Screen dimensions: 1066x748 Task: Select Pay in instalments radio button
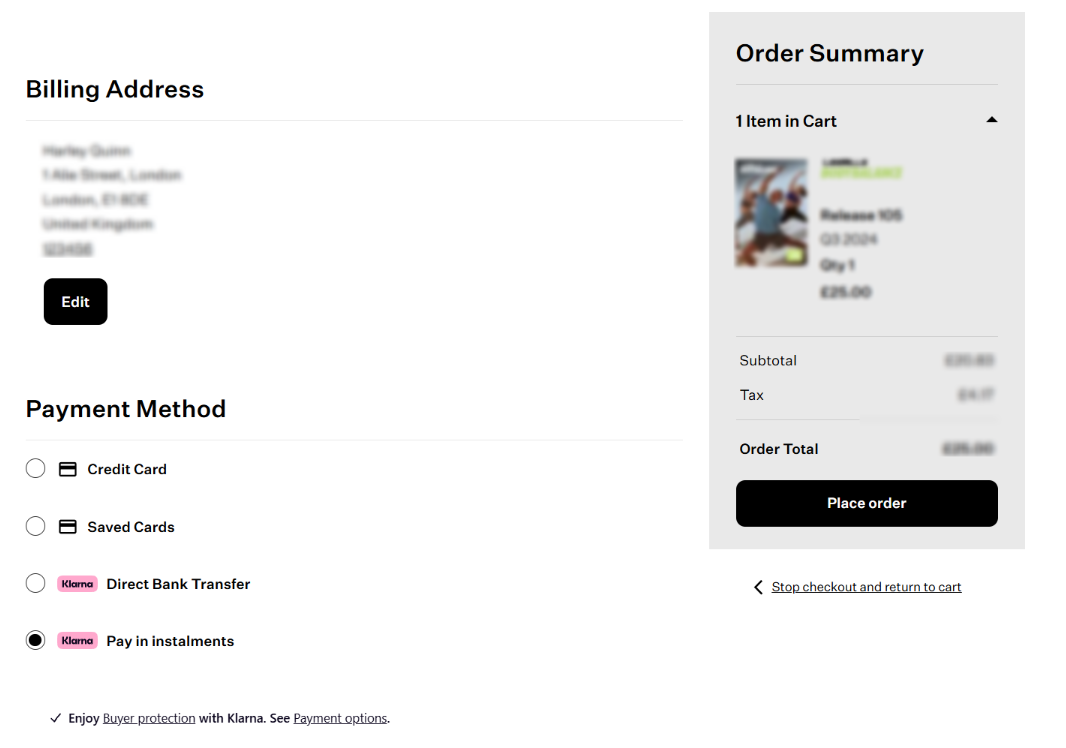[x=36, y=641]
